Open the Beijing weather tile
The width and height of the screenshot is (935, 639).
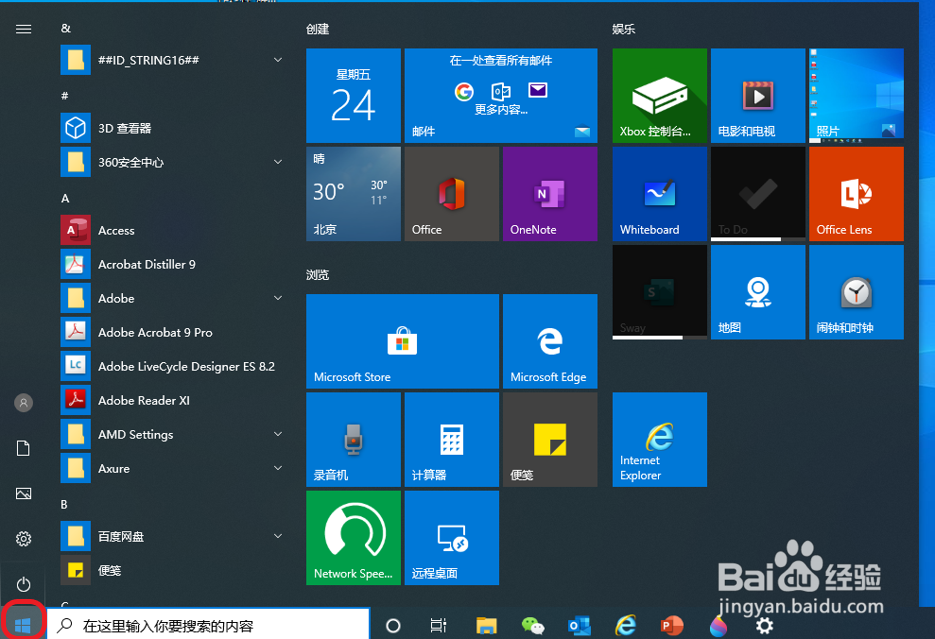[x=353, y=194]
